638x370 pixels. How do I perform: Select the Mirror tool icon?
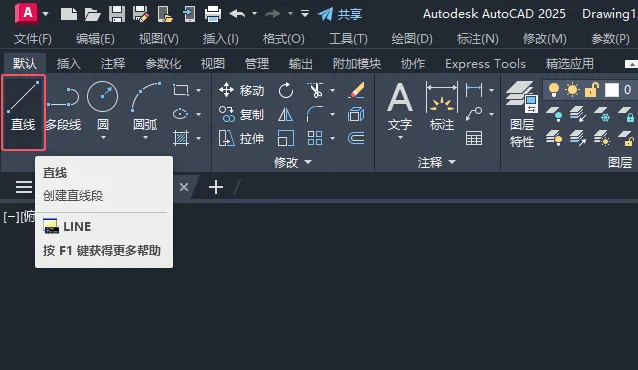point(285,114)
